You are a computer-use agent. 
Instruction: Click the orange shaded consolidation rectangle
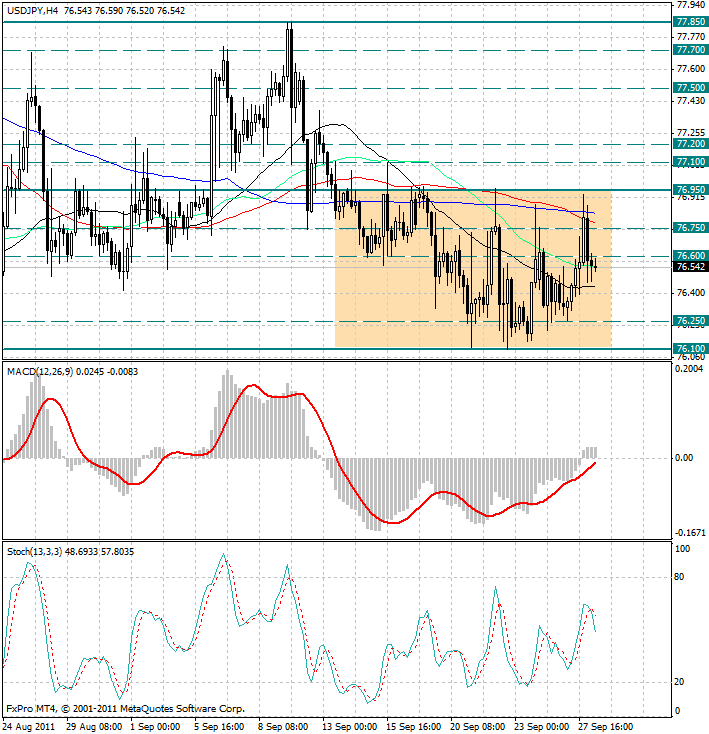click(473, 269)
